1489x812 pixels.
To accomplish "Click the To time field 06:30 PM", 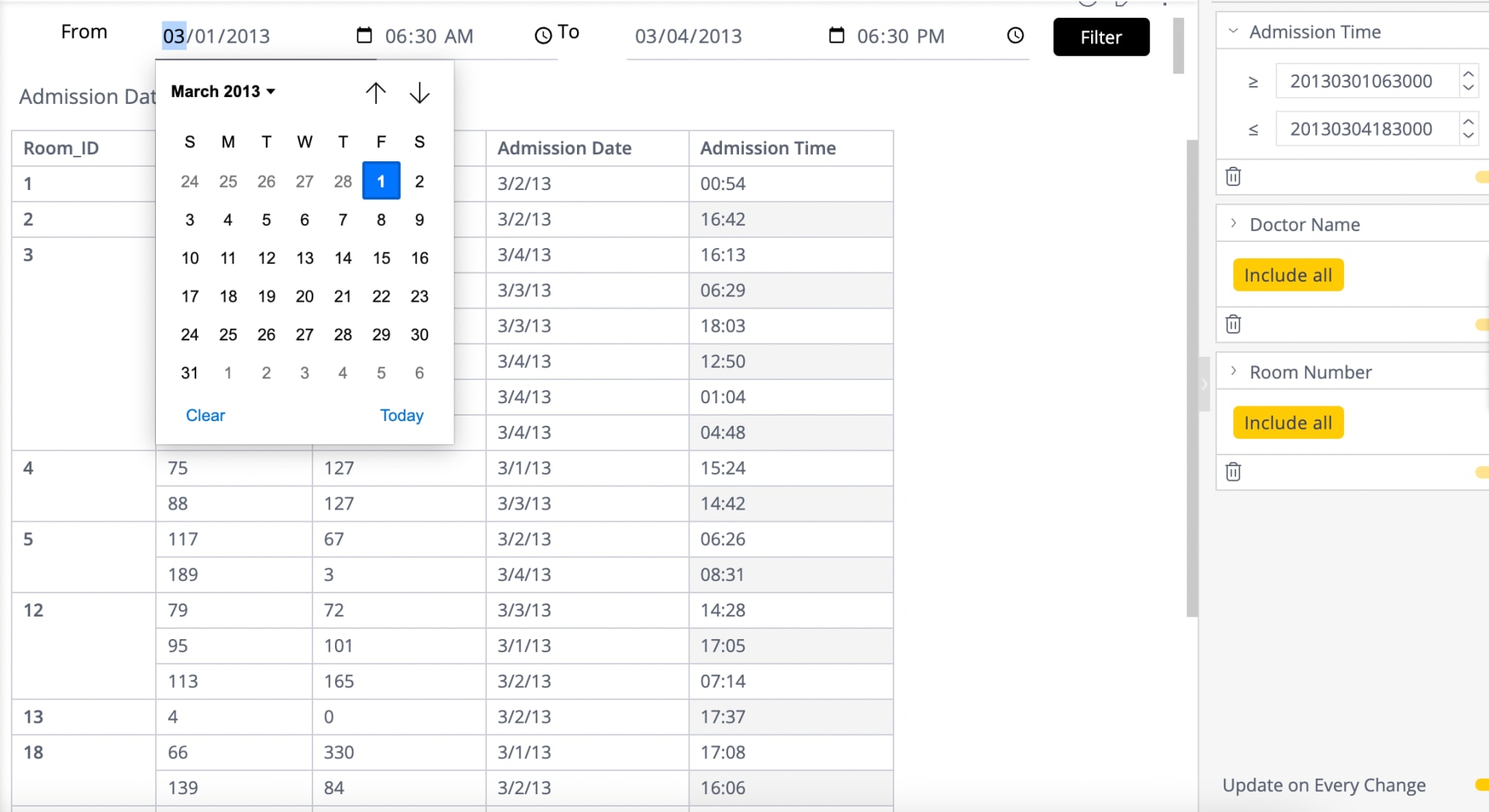I will pyautogui.click(x=900, y=36).
